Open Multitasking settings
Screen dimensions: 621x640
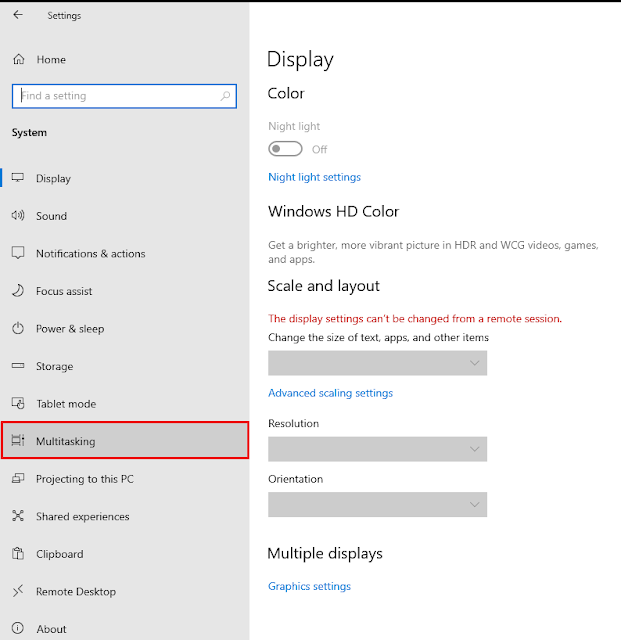pyautogui.click(x=125, y=440)
